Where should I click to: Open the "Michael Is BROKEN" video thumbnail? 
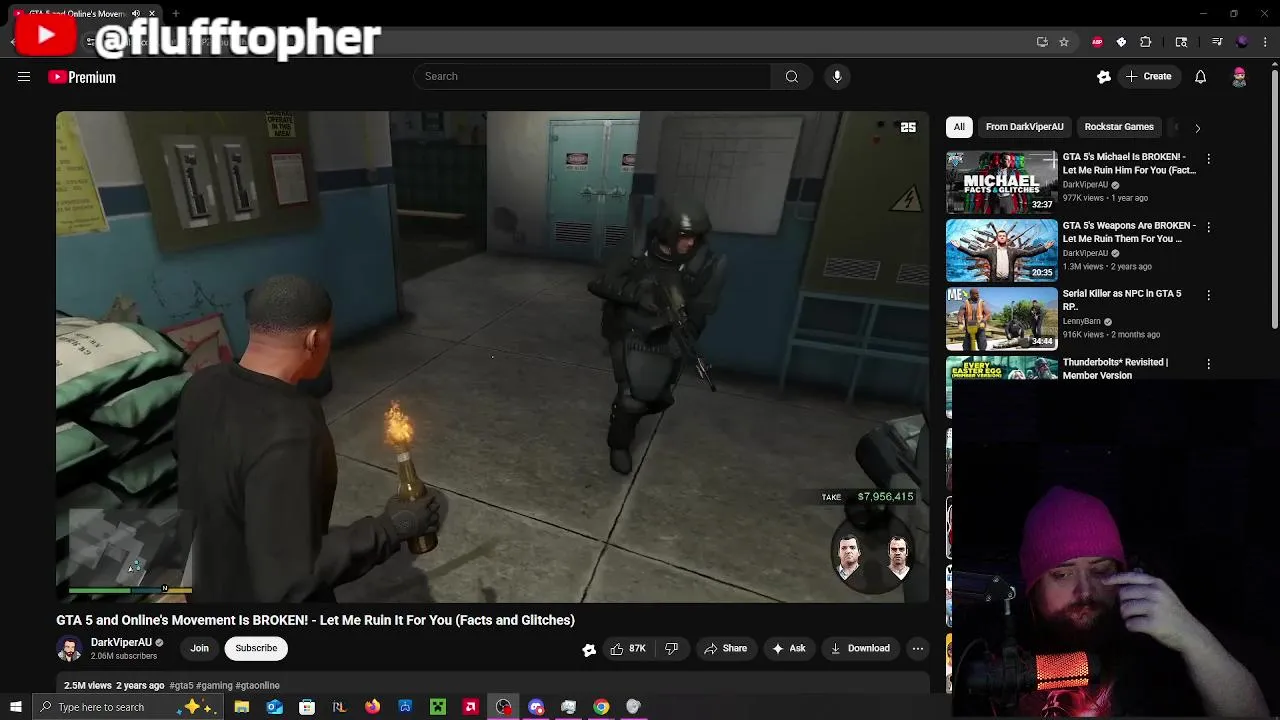[x=1001, y=182]
